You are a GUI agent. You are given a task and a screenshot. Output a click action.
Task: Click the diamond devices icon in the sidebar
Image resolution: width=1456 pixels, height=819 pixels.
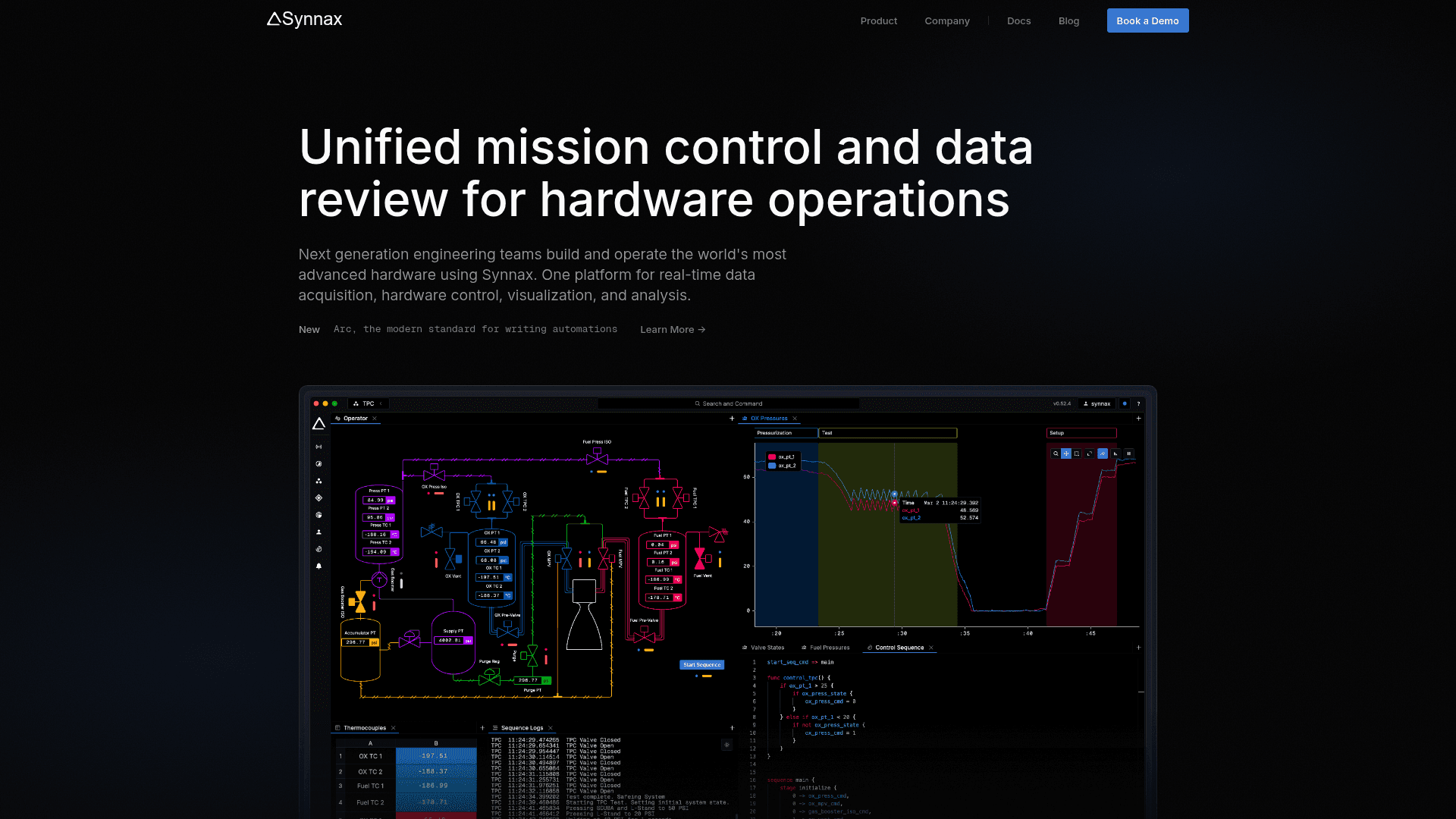[x=318, y=498]
